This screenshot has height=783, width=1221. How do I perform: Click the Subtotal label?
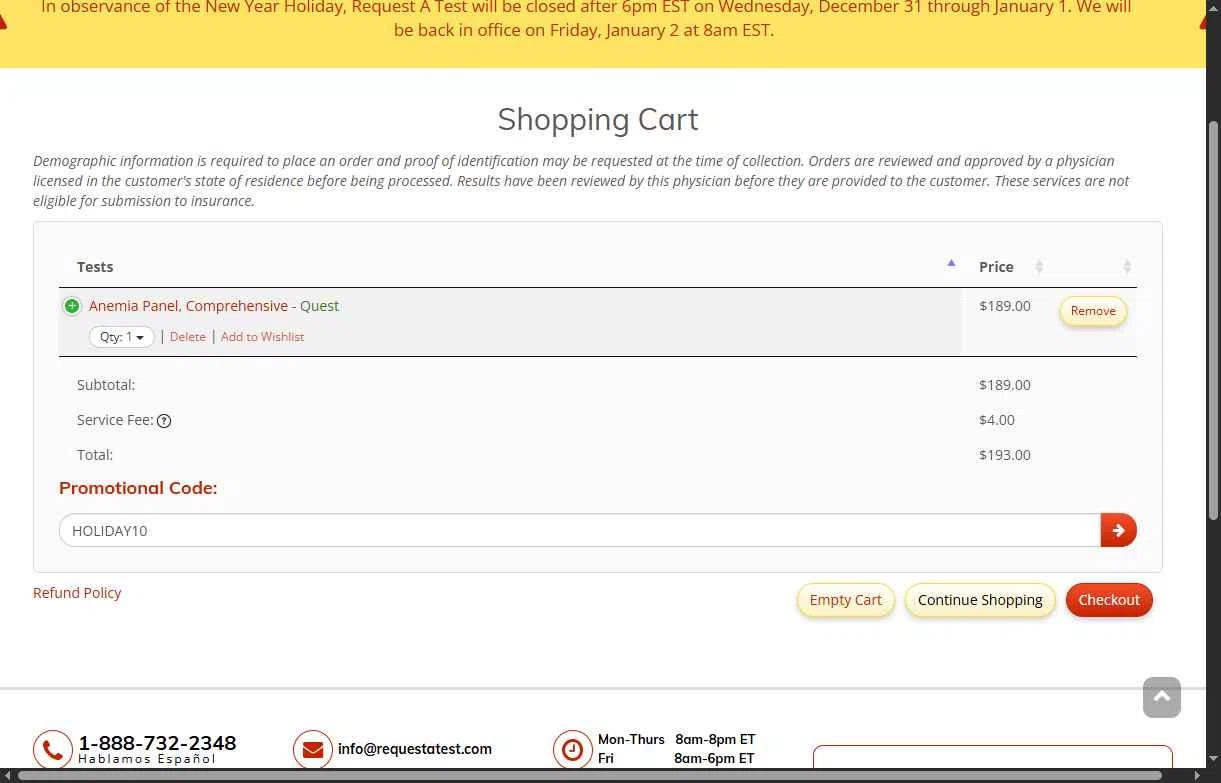point(106,385)
